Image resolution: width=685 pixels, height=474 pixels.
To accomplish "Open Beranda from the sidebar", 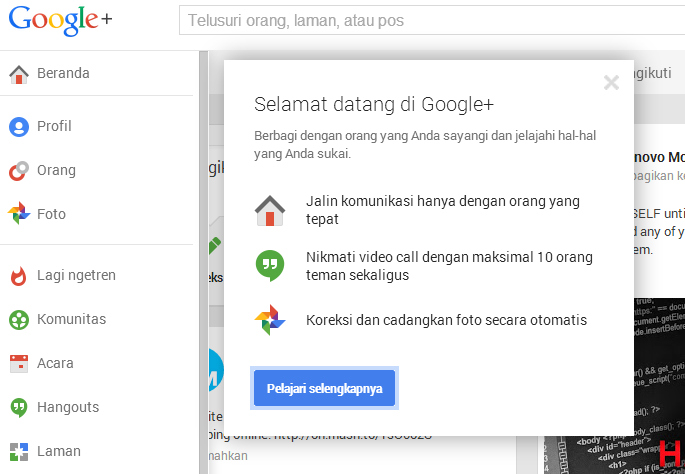I will click(63, 73).
